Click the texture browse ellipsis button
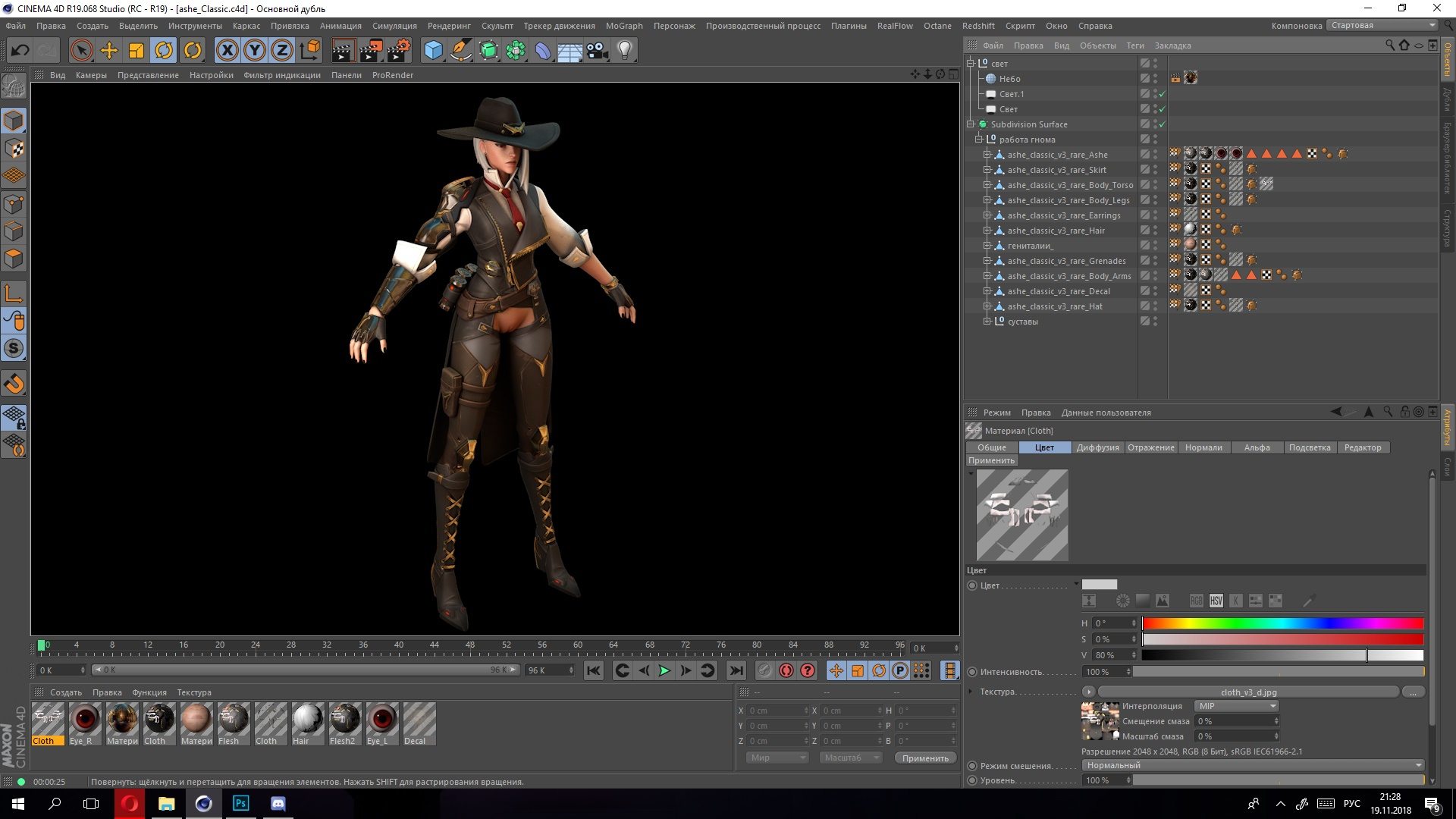This screenshot has width=1456, height=819. click(1414, 692)
